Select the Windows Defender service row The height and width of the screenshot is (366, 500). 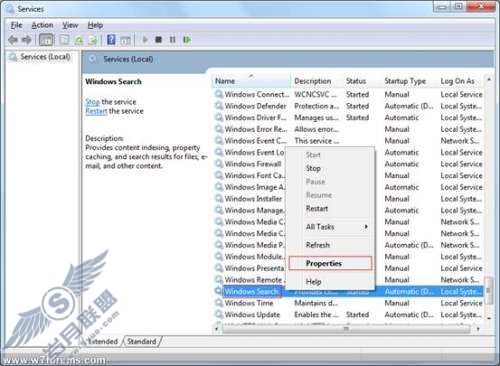349,106
